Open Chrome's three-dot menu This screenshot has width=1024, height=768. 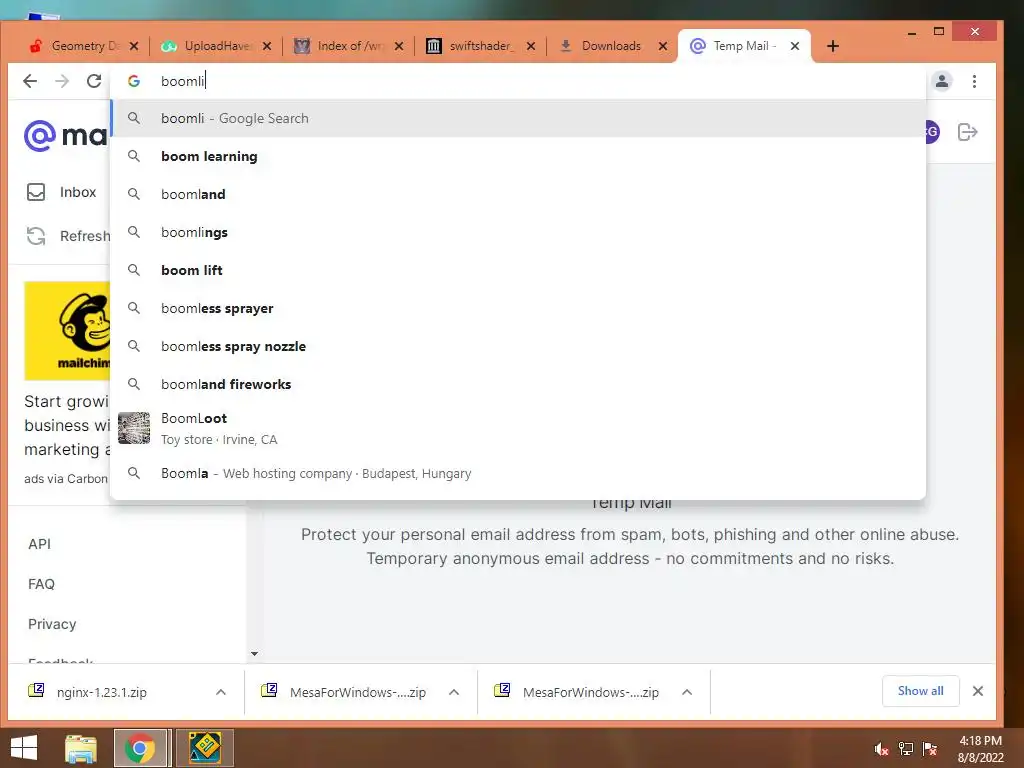point(974,81)
